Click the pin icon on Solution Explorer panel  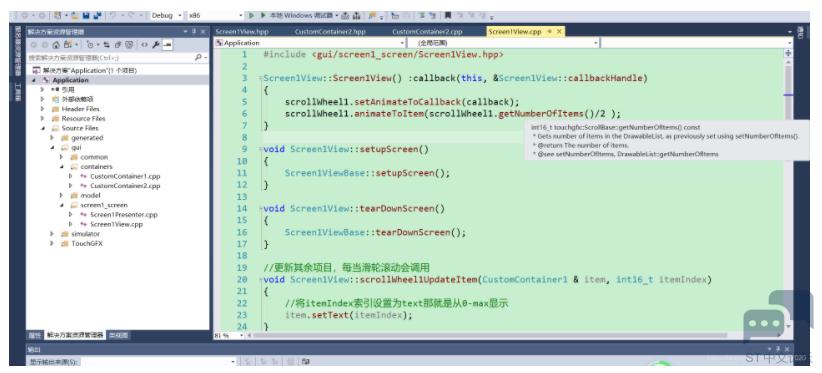(x=194, y=32)
